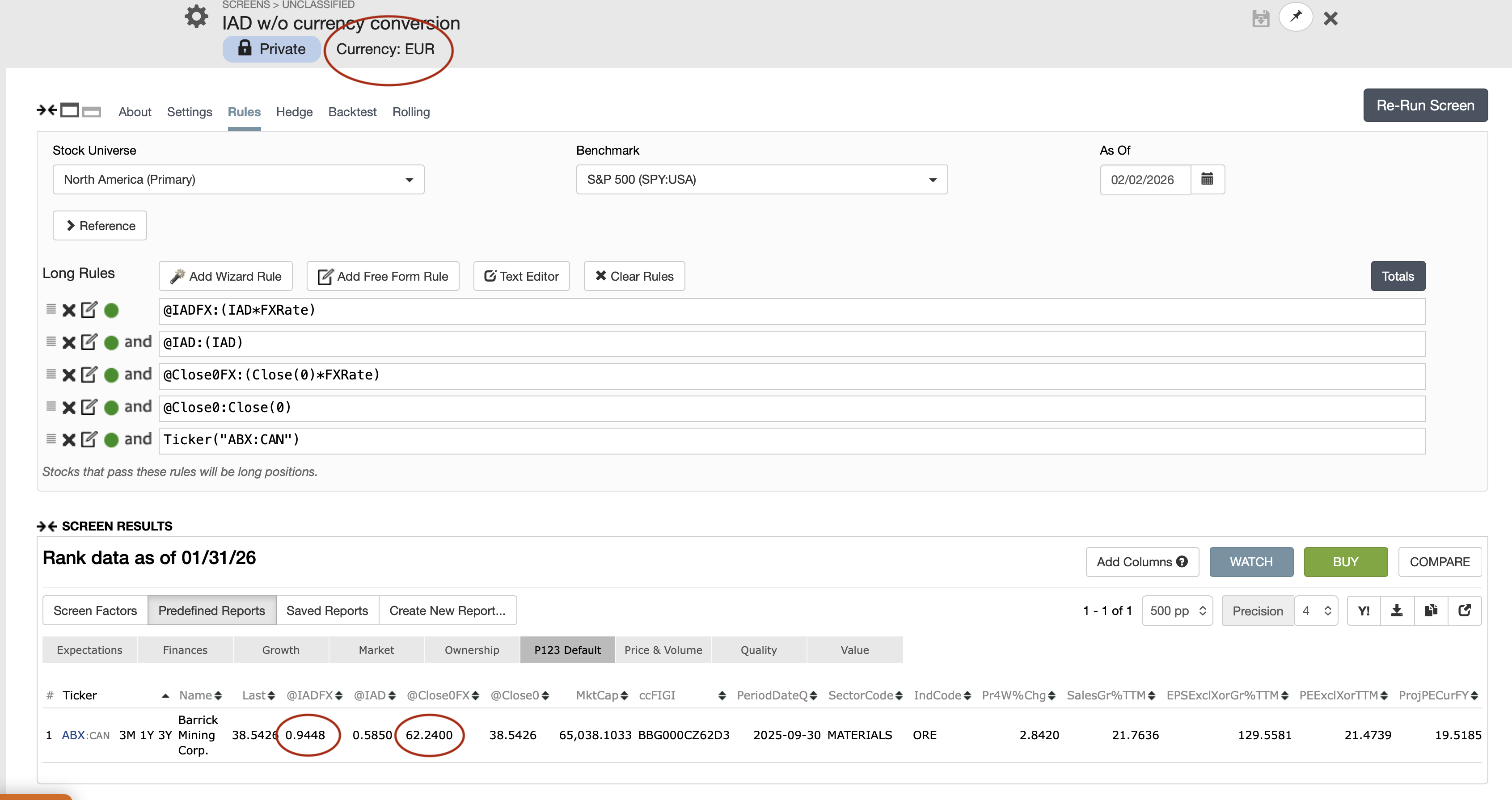The height and width of the screenshot is (800, 1512).
Task: Click the copy results to clipboard icon
Action: (1431, 611)
